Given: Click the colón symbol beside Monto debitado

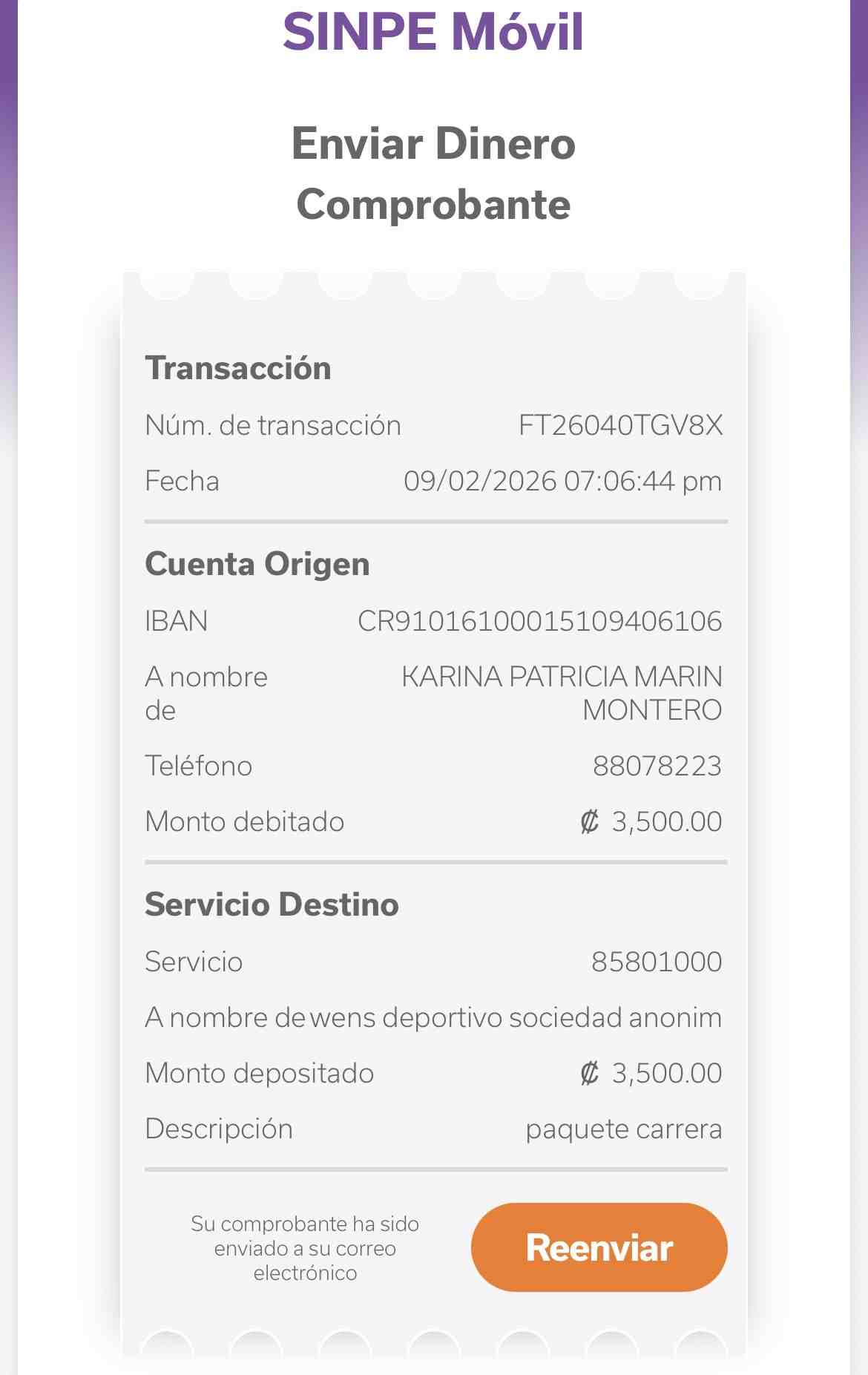Looking at the screenshot, I should [x=589, y=821].
